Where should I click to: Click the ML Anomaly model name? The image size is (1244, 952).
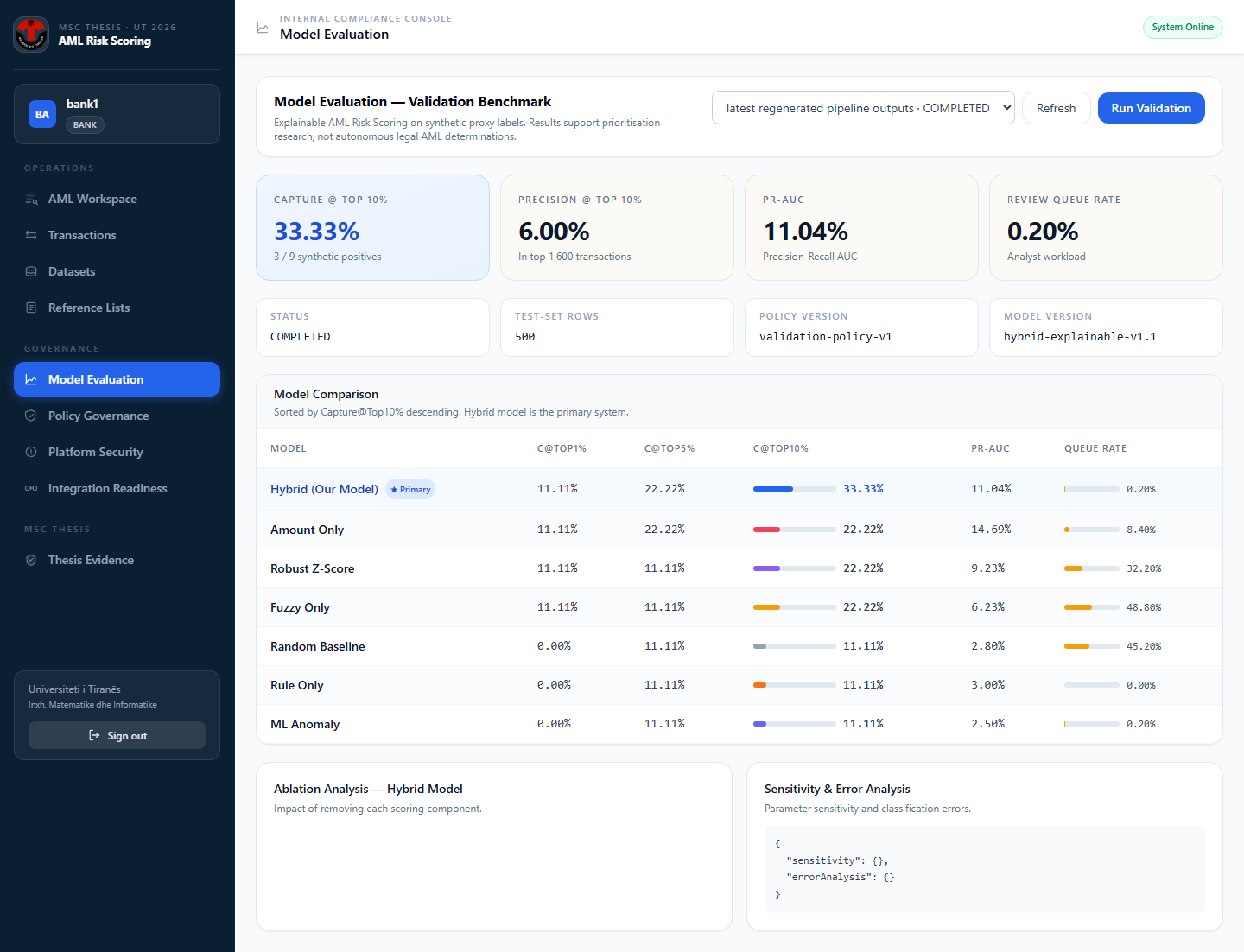click(x=305, y=724)
